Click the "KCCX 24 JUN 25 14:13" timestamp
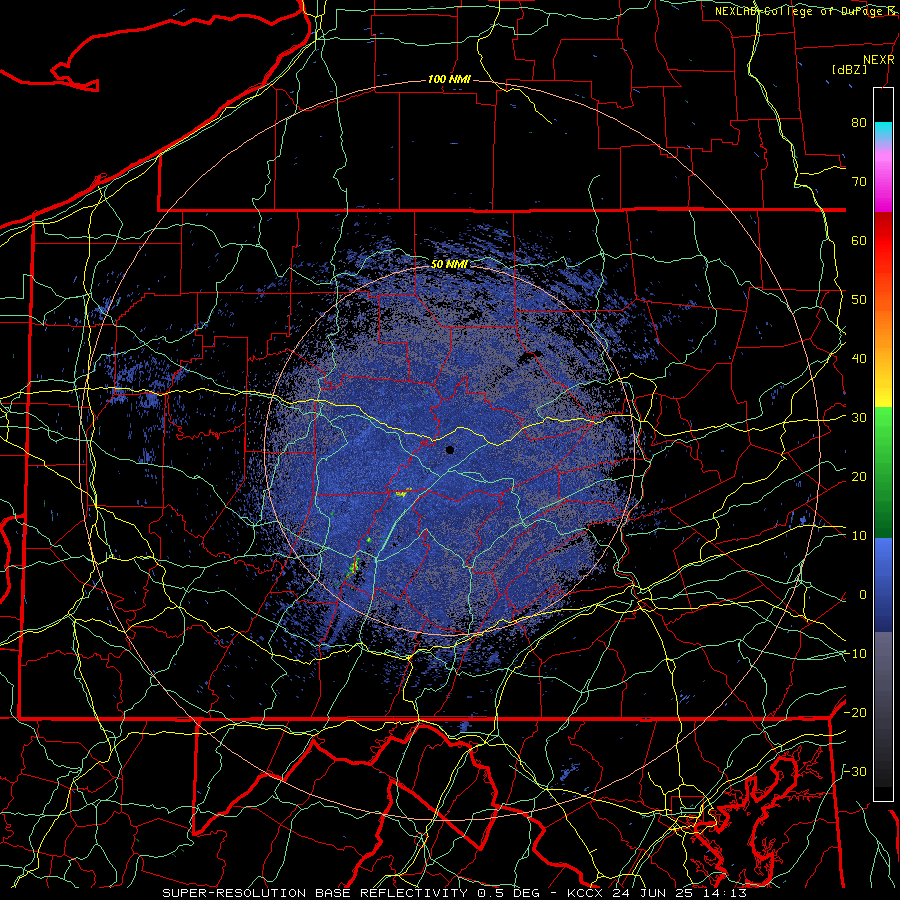900x900 pixels. (657, 893)
